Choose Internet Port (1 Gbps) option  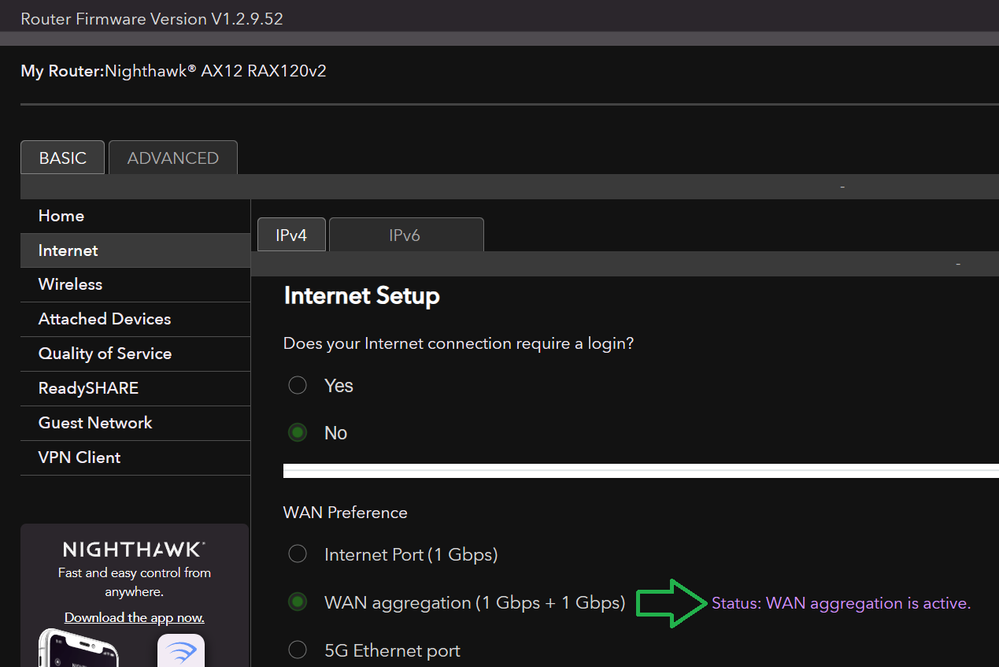pyautogui.click(x=298, y=554)
